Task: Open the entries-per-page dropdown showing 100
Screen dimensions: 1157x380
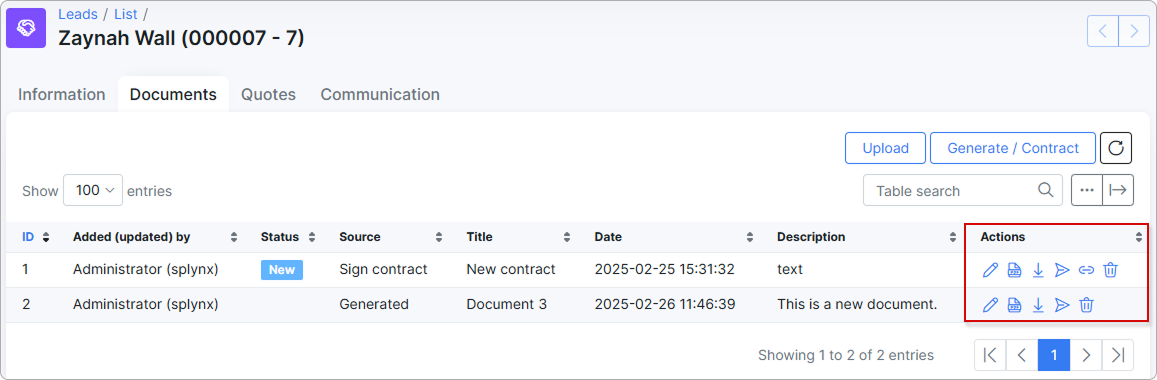Action: 93,190
